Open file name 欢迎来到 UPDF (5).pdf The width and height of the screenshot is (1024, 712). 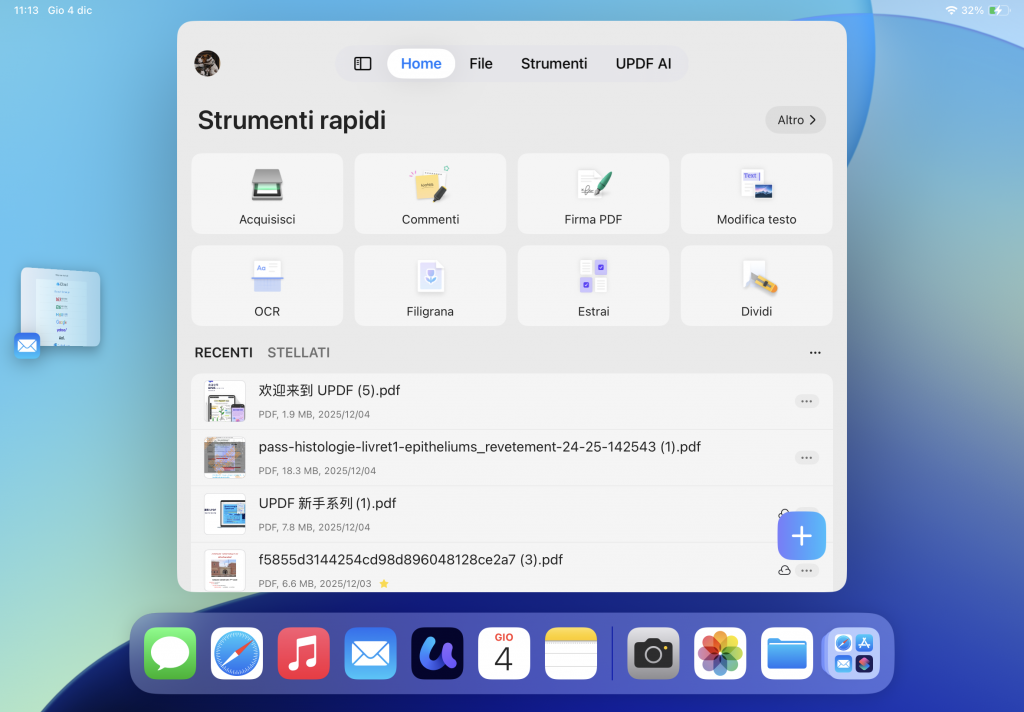[329, 391]
